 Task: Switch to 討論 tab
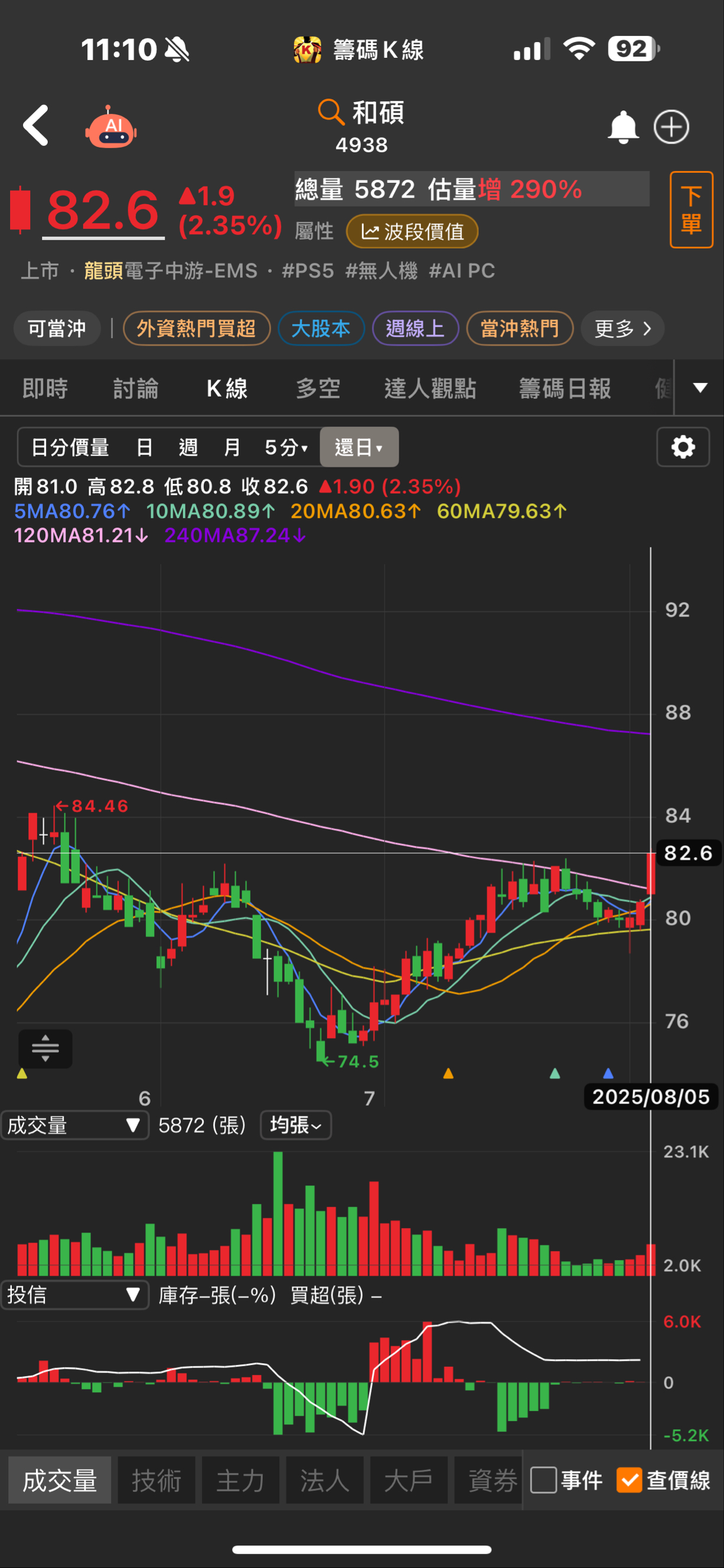(x=136, y=388)
